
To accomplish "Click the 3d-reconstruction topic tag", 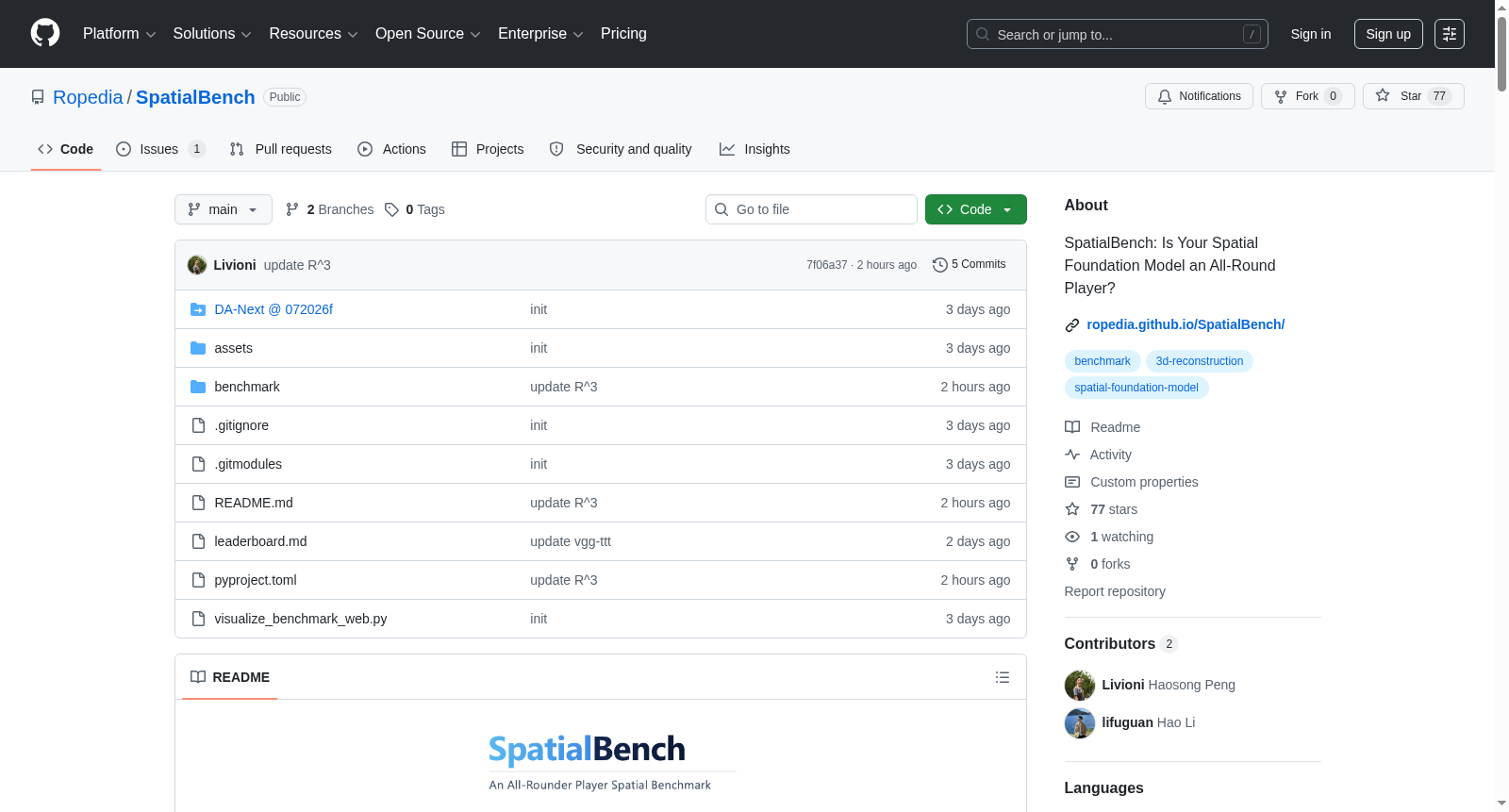I will [1200, 361].
